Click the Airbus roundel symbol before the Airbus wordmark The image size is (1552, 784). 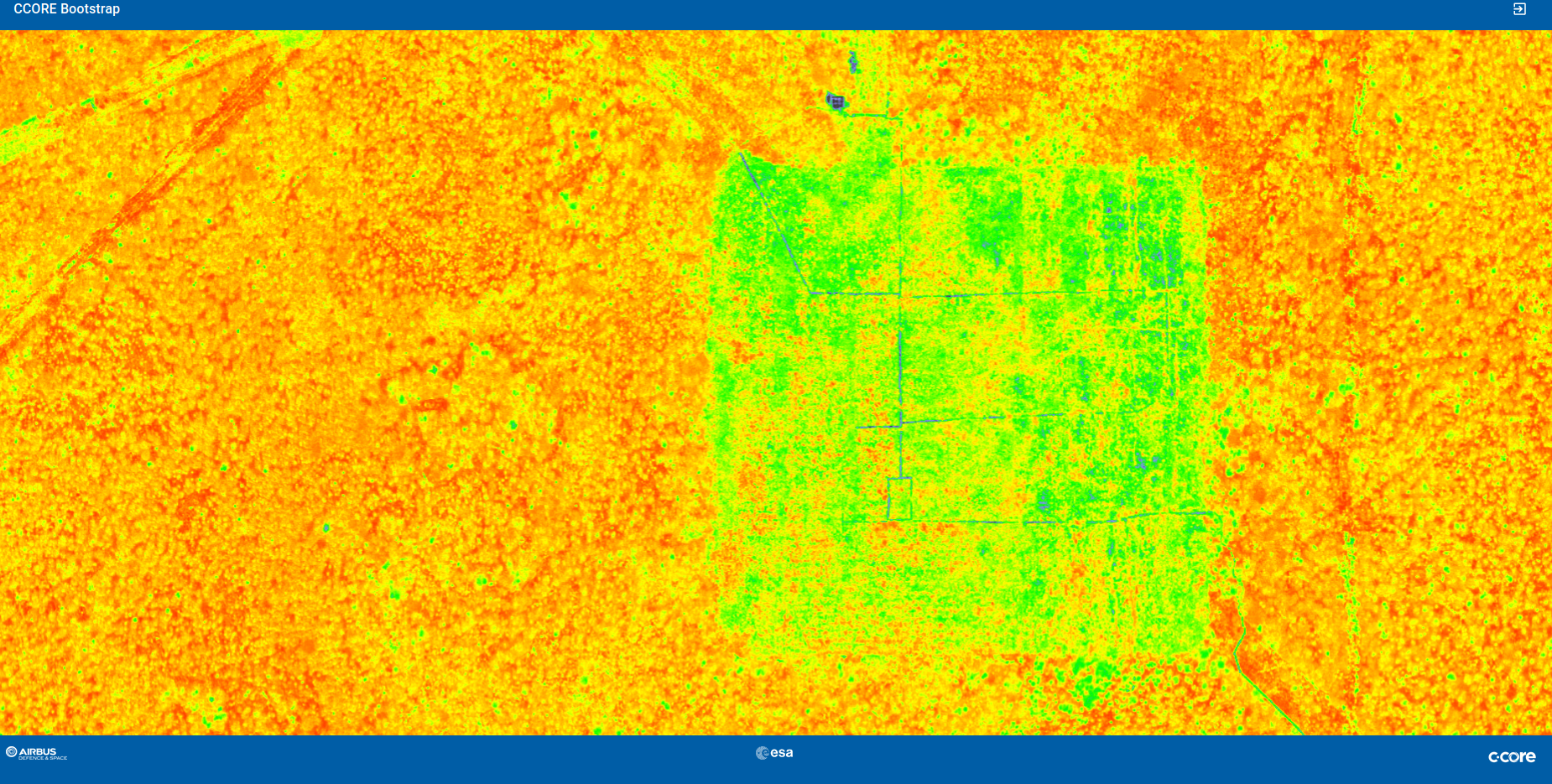[x=11, y=751]
